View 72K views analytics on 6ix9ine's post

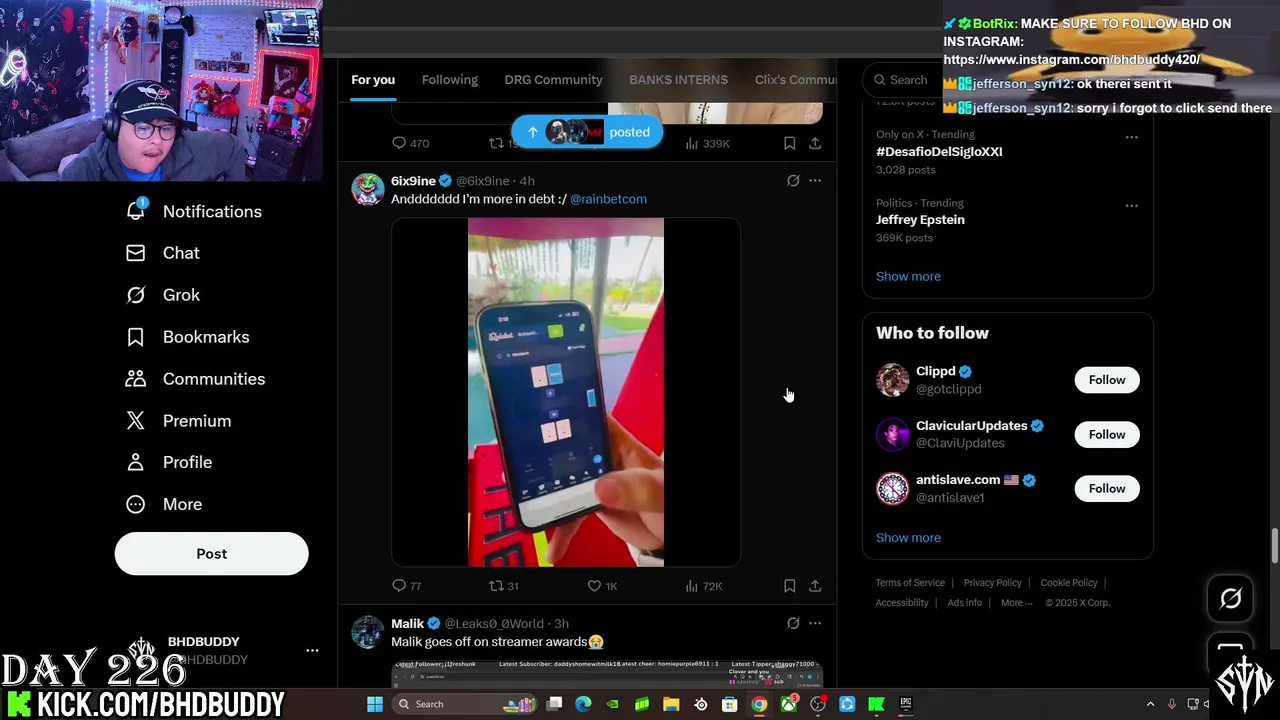[703, 586]
